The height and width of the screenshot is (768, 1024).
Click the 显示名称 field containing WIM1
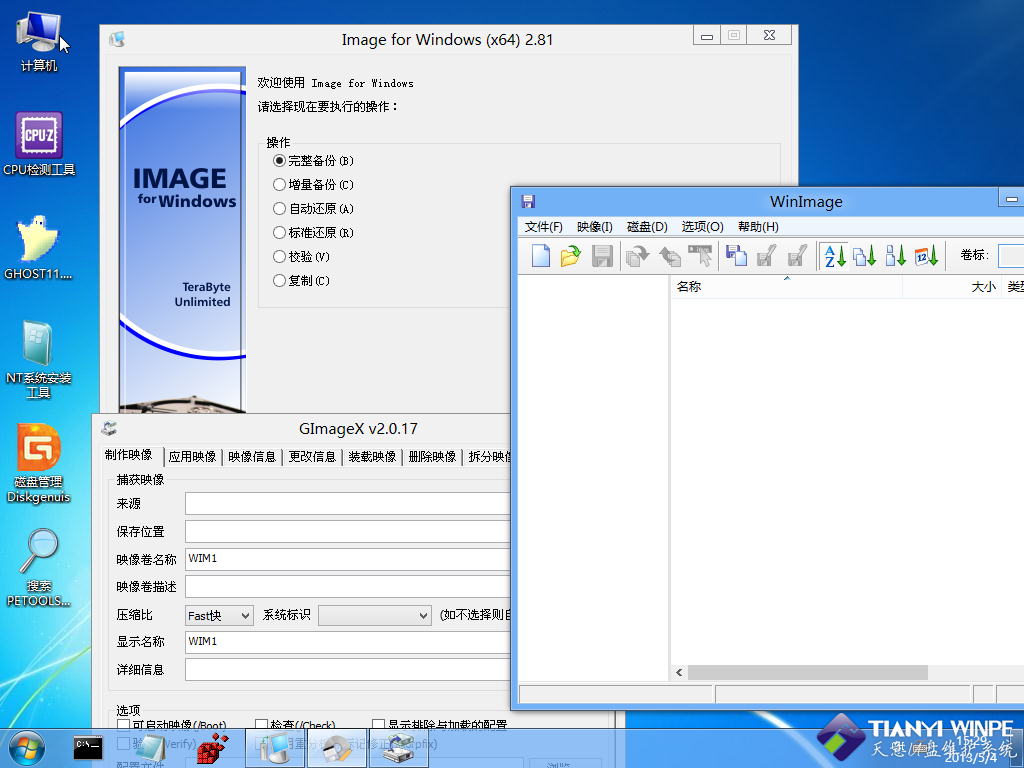(x=347, y=642)
